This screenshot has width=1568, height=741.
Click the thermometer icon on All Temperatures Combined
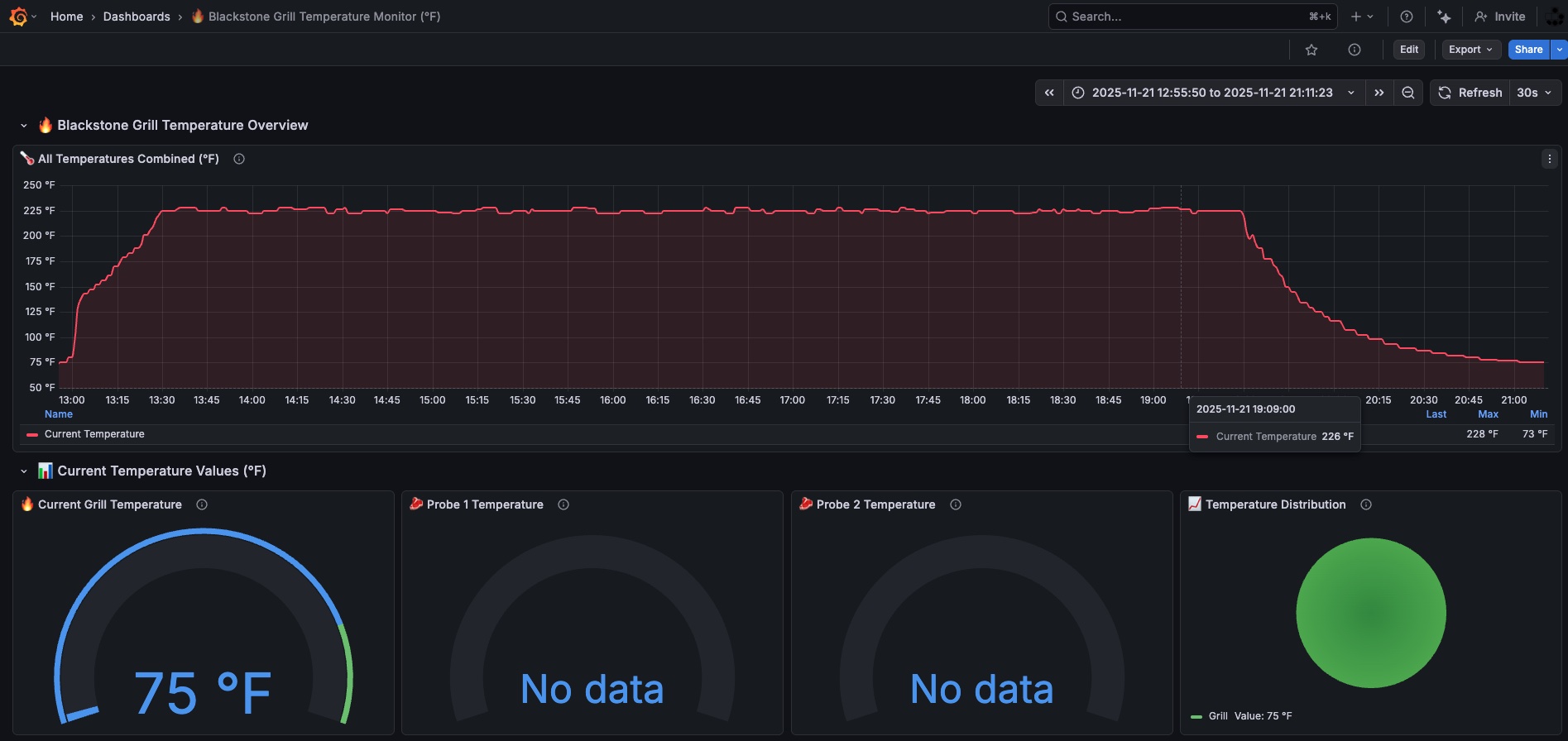click(27, 158)
